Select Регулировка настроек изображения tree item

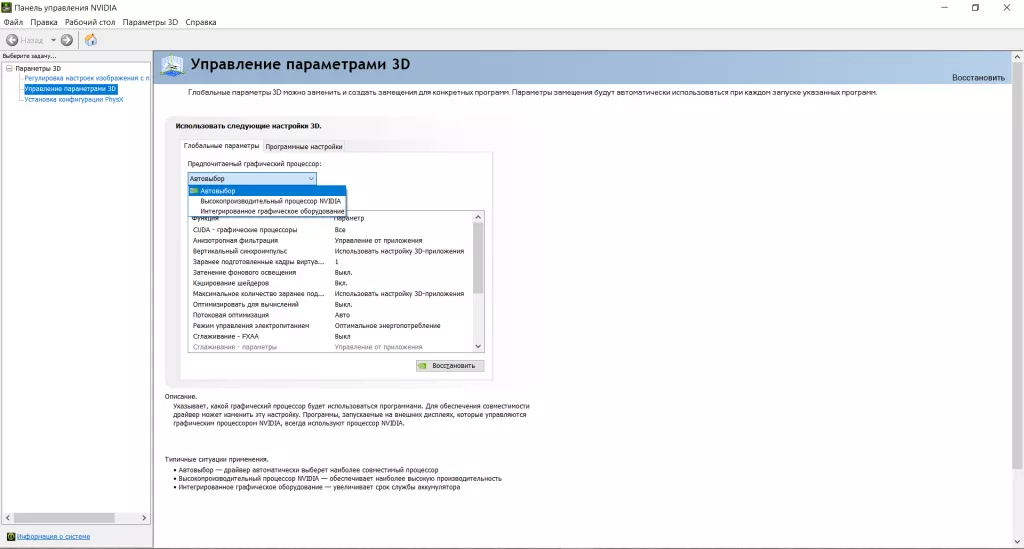87,78
